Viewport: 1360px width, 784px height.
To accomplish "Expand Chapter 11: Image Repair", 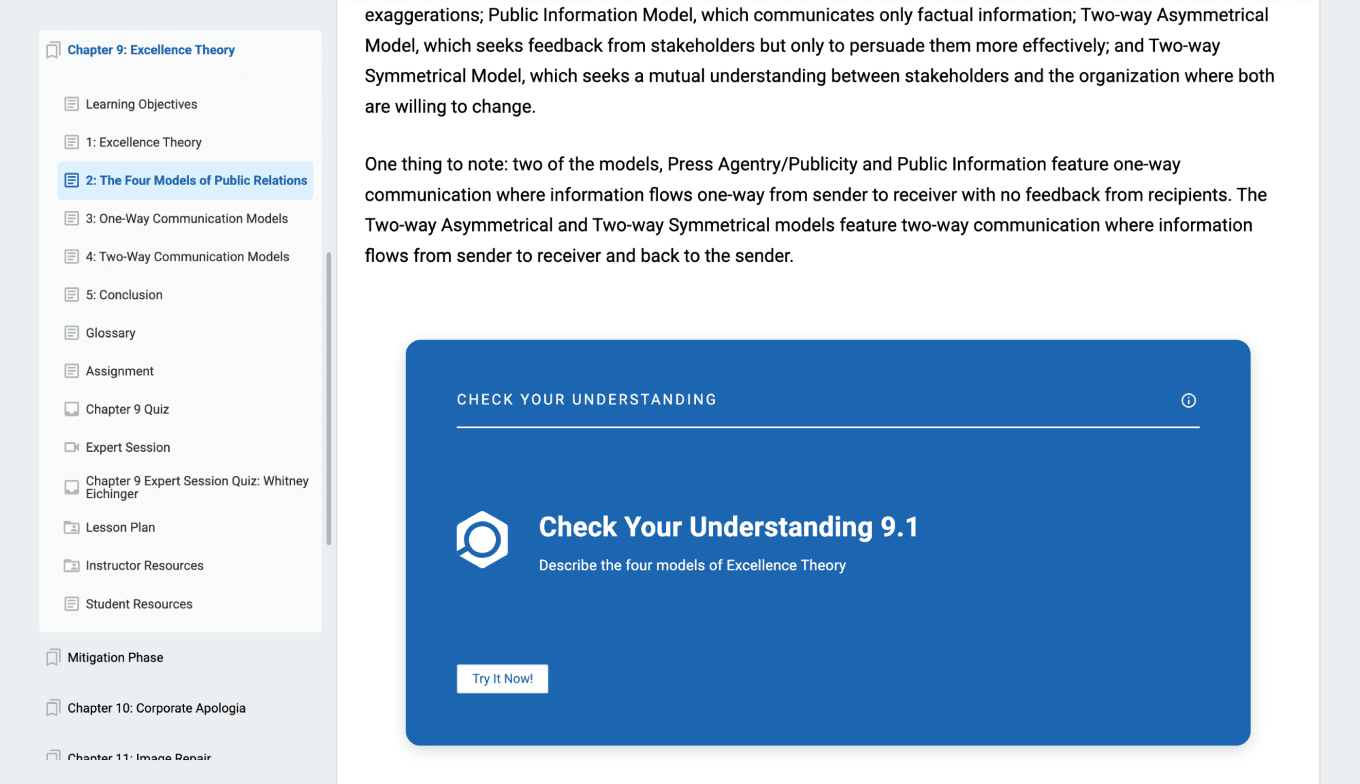I will click(139, 757).
